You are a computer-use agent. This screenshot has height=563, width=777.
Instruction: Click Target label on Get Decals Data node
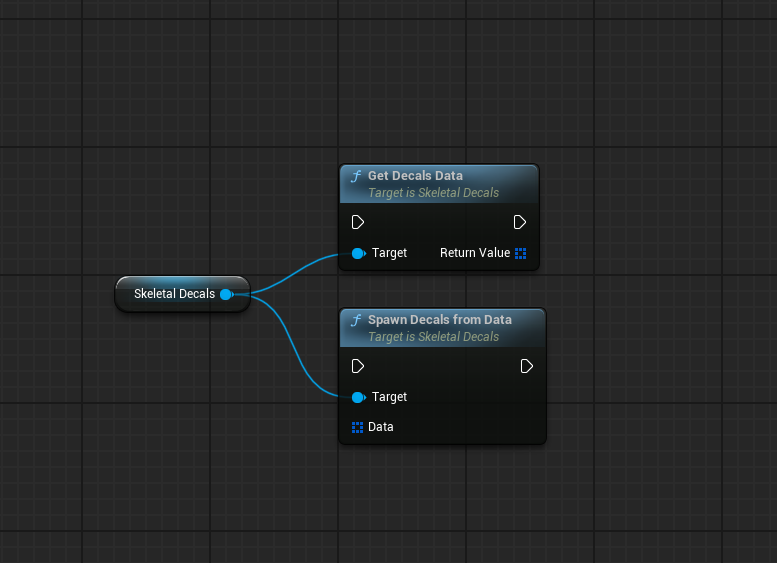click(389, 253)
